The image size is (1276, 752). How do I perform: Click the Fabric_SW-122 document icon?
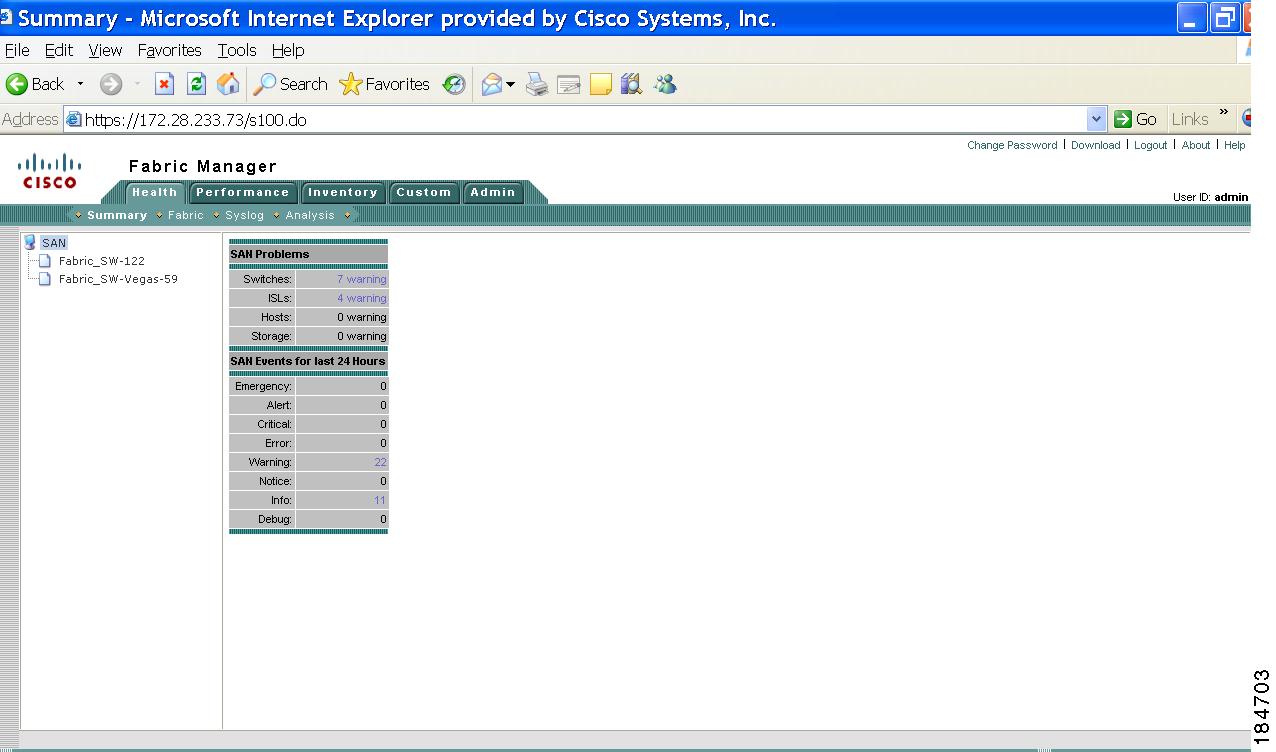click(x=44, y=261)
